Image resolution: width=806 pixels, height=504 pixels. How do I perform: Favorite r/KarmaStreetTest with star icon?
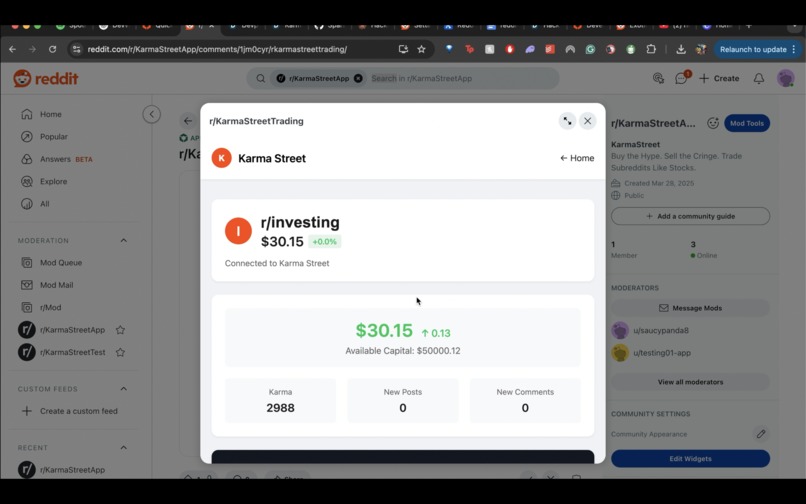pyautogui.click(x=120, y=352)
